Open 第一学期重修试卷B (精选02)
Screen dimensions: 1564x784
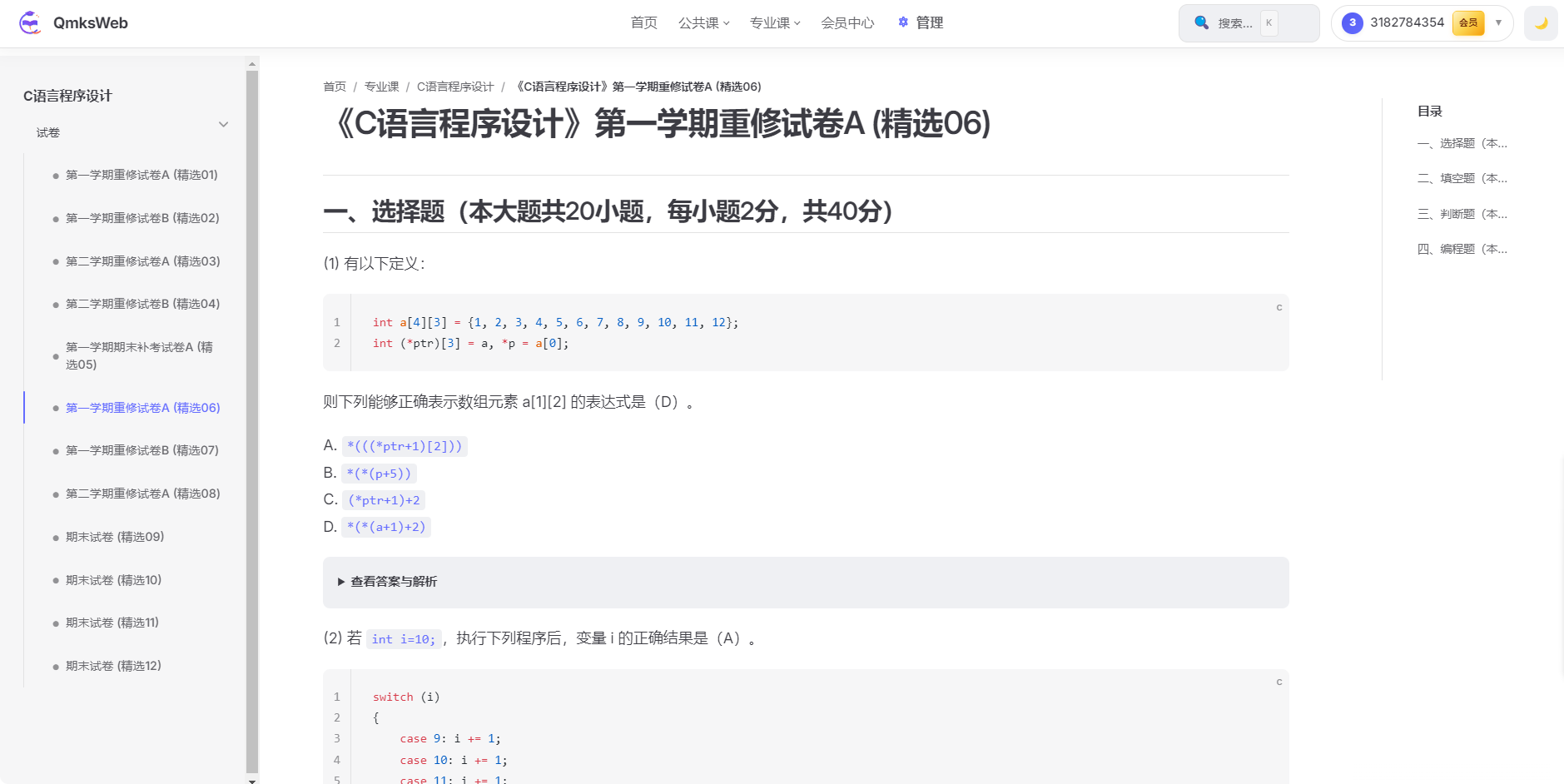(x=142, y=218)
